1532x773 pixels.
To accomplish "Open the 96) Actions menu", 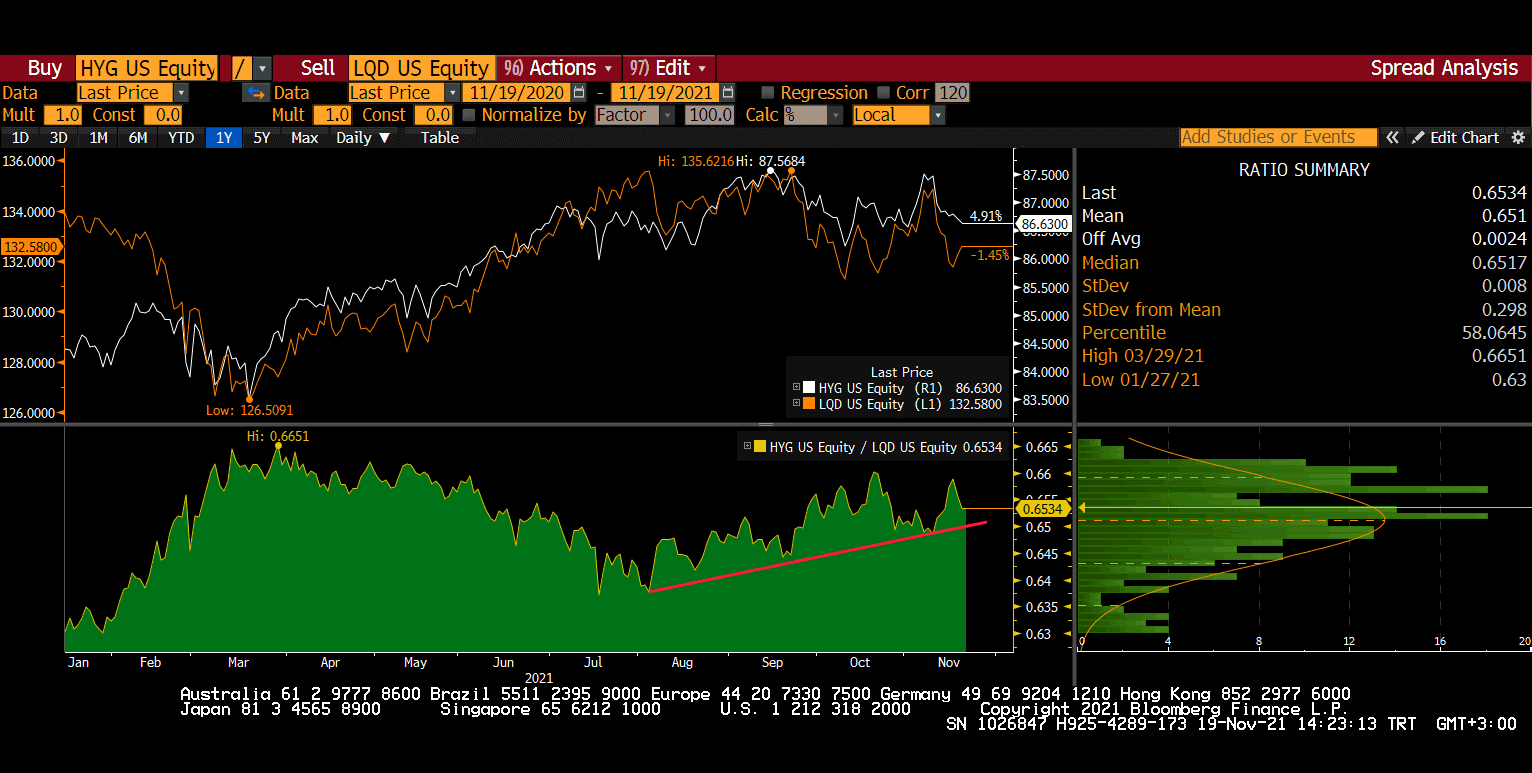I will (x=558, y=68).
